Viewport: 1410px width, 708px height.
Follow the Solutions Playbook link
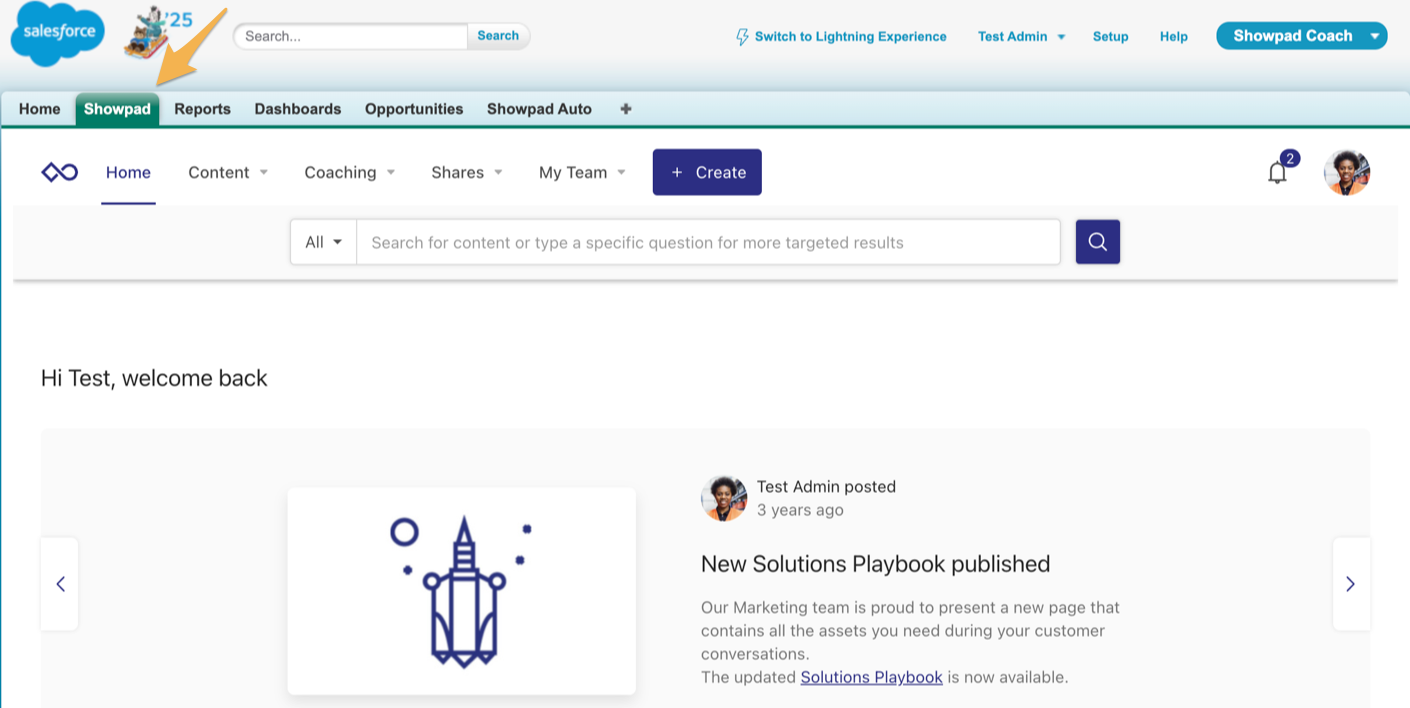click(x=872, y=677)
